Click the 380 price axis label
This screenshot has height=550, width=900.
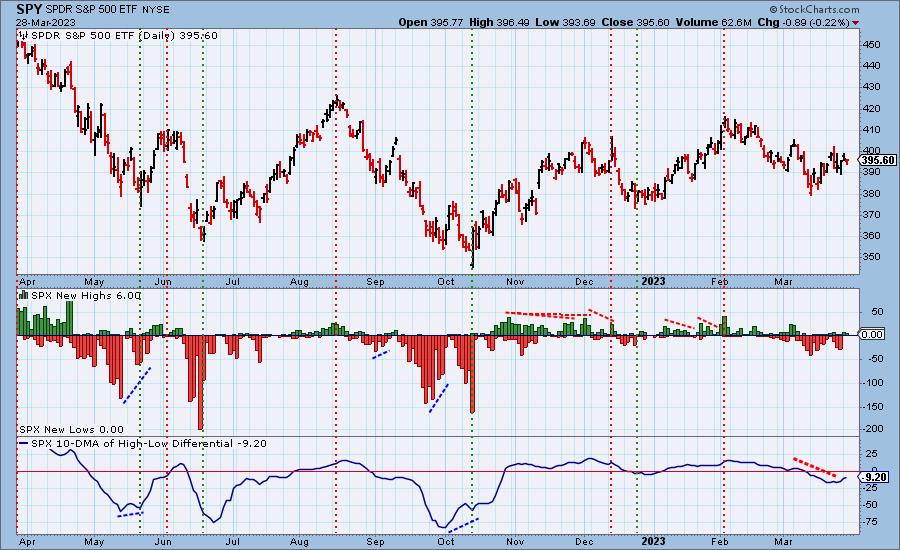871,193
